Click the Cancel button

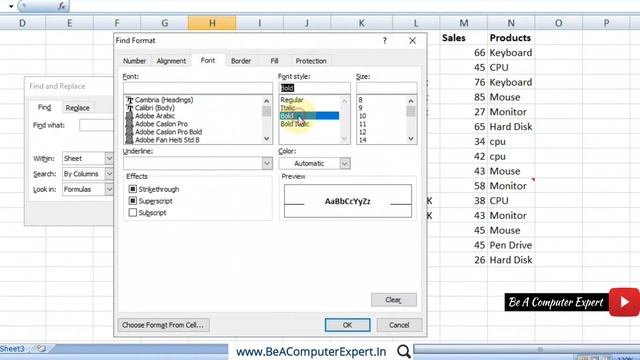click(x=399, y=325)
